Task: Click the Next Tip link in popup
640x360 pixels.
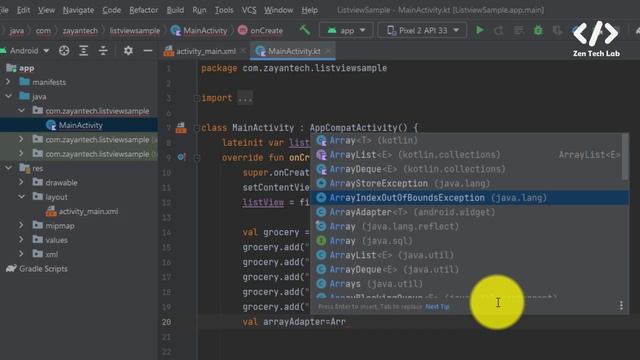Action: click(437, 306)
